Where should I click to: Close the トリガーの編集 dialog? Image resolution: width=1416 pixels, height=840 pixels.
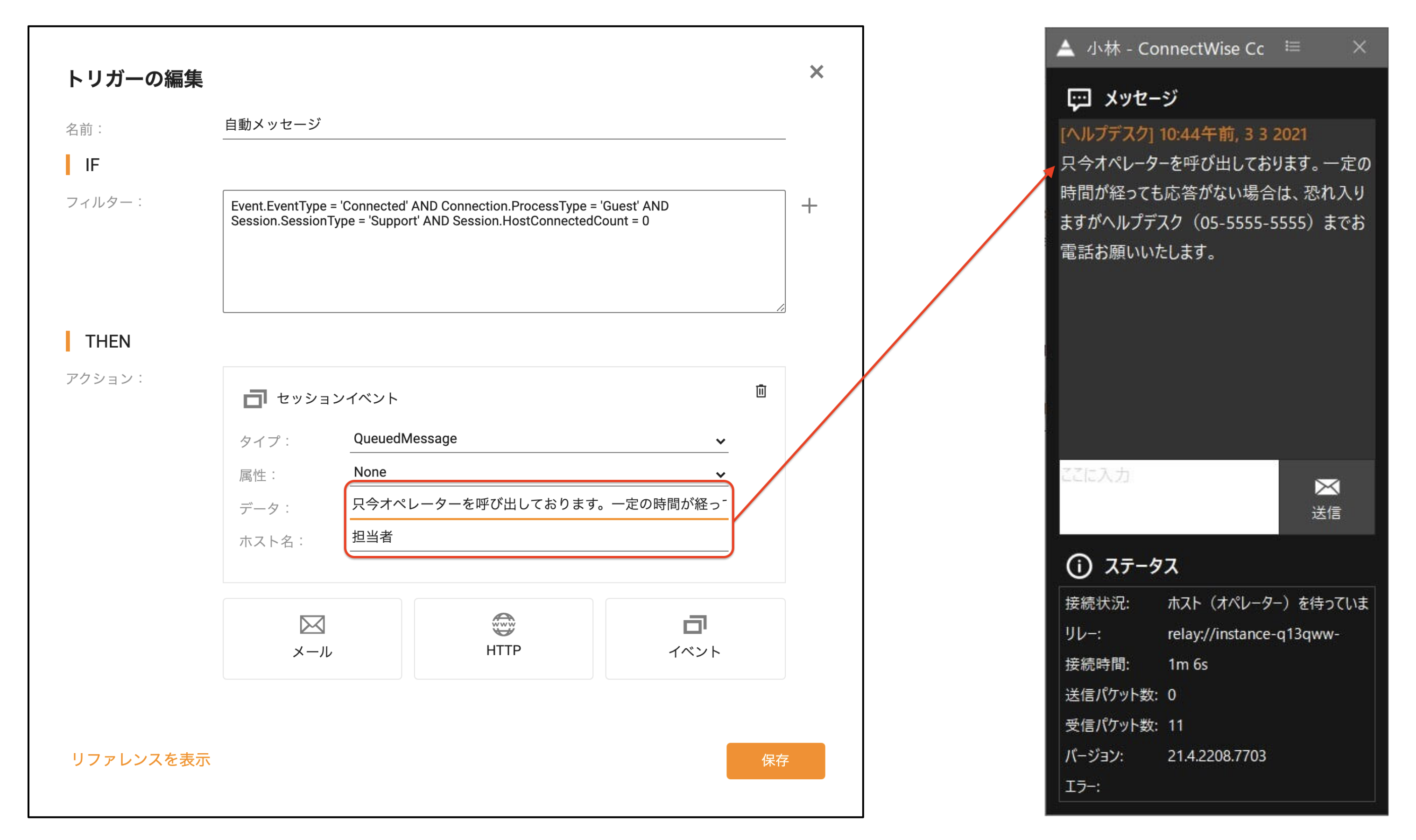click(816, 72)
